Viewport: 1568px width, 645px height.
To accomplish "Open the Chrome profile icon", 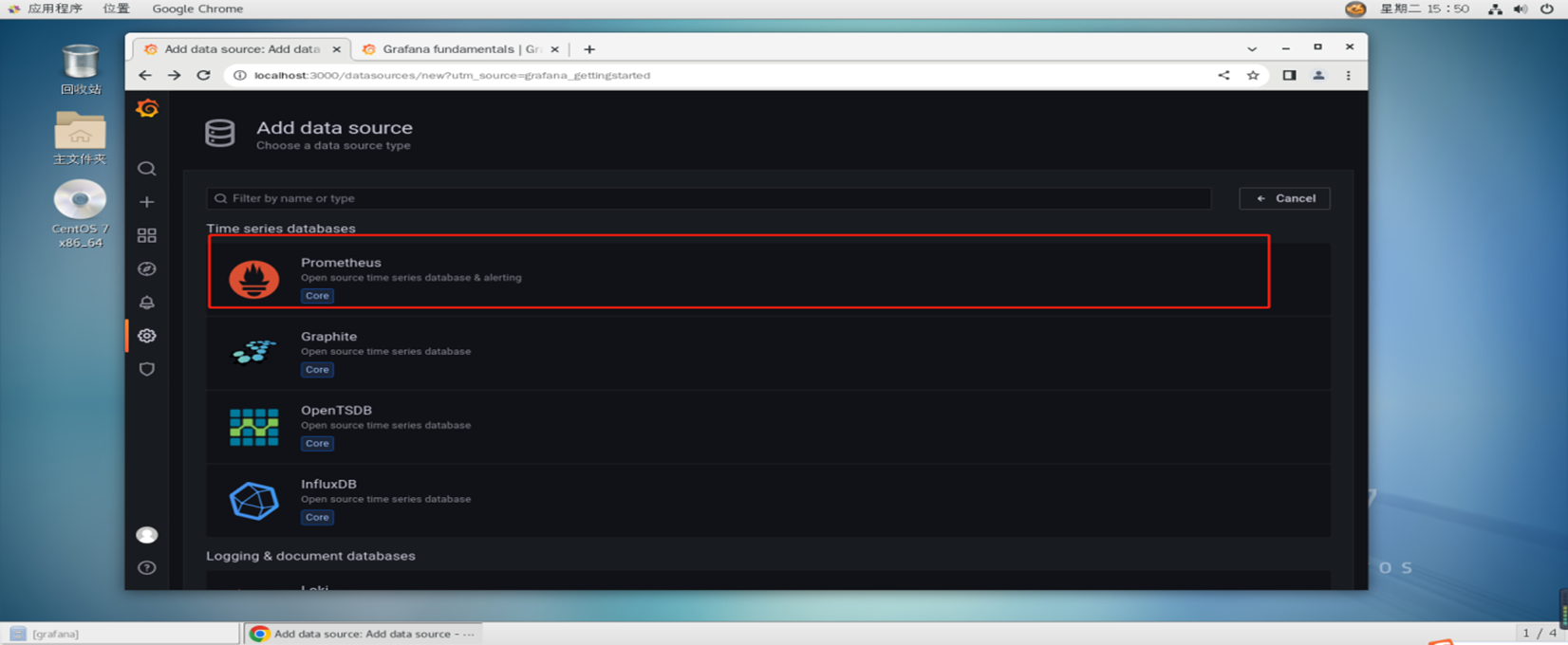I will pos(1318,75).
